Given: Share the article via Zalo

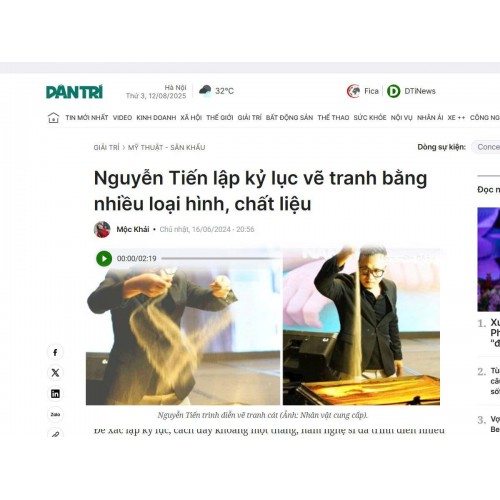Looking at the screenshot, I should pos(55,414).
